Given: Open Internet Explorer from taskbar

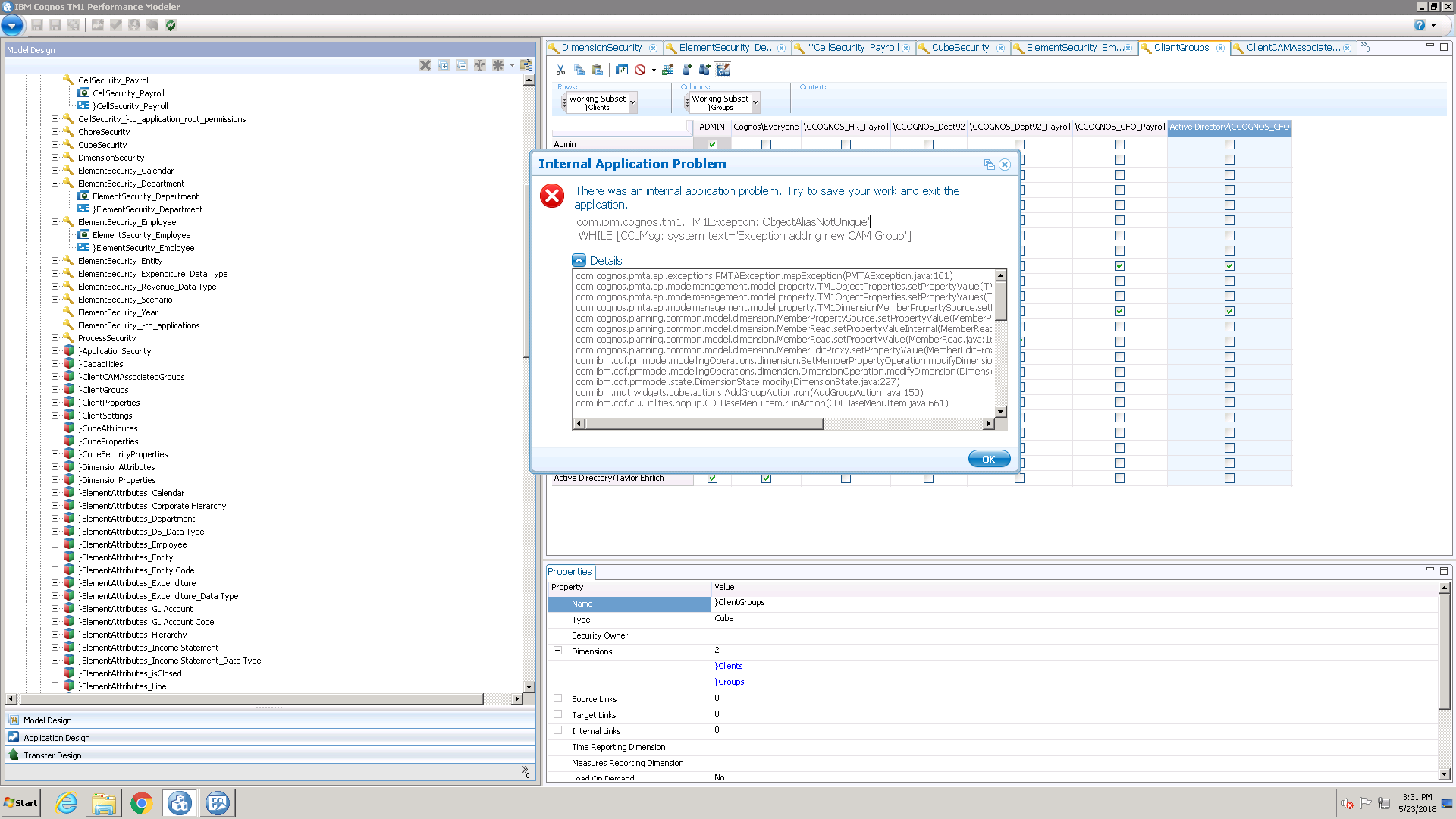Looking at the screenshot, I should pos(67,803).
